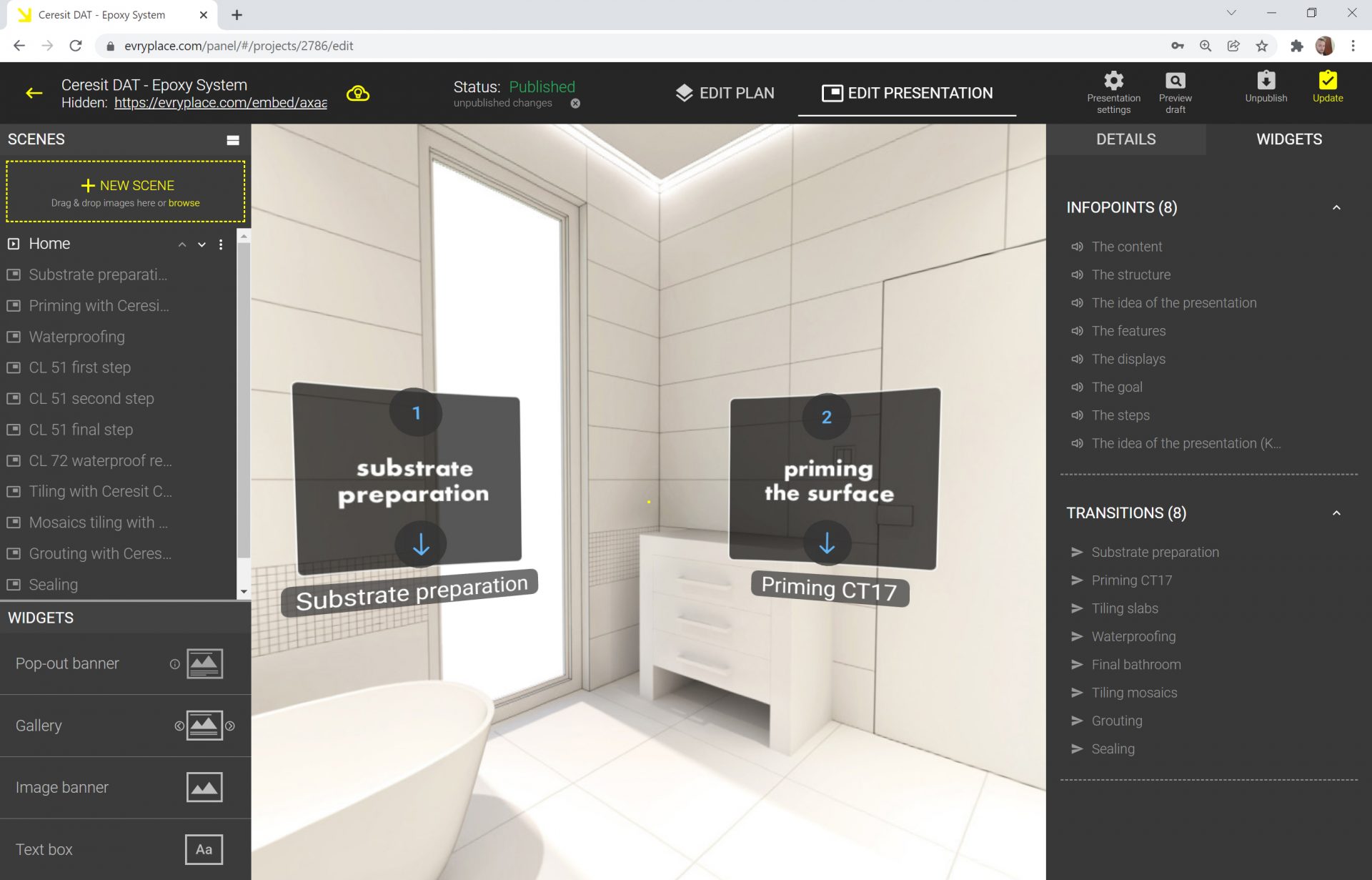Collapse the Infopoints section
1372x880 pixels.
[1336, 208]
